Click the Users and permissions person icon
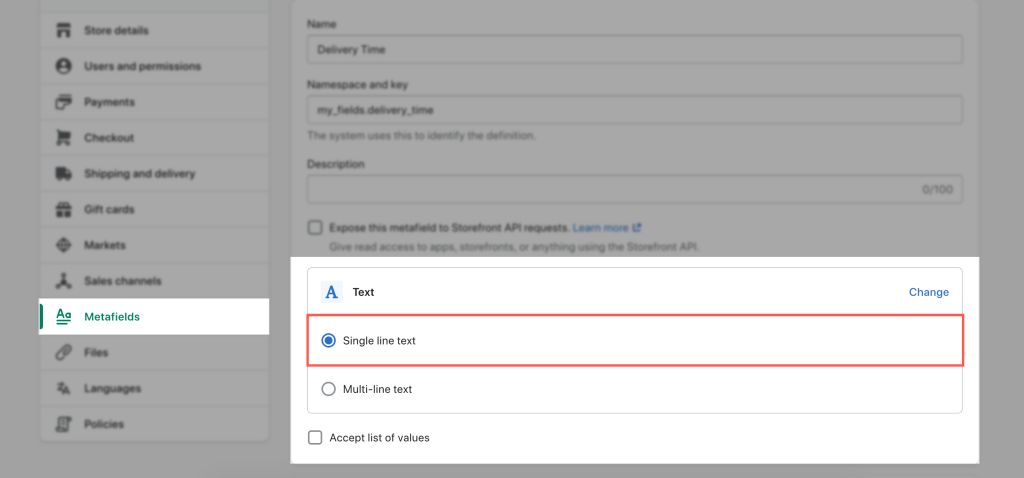This screenshot has width=1024, height=478. [x=63, y=67]
